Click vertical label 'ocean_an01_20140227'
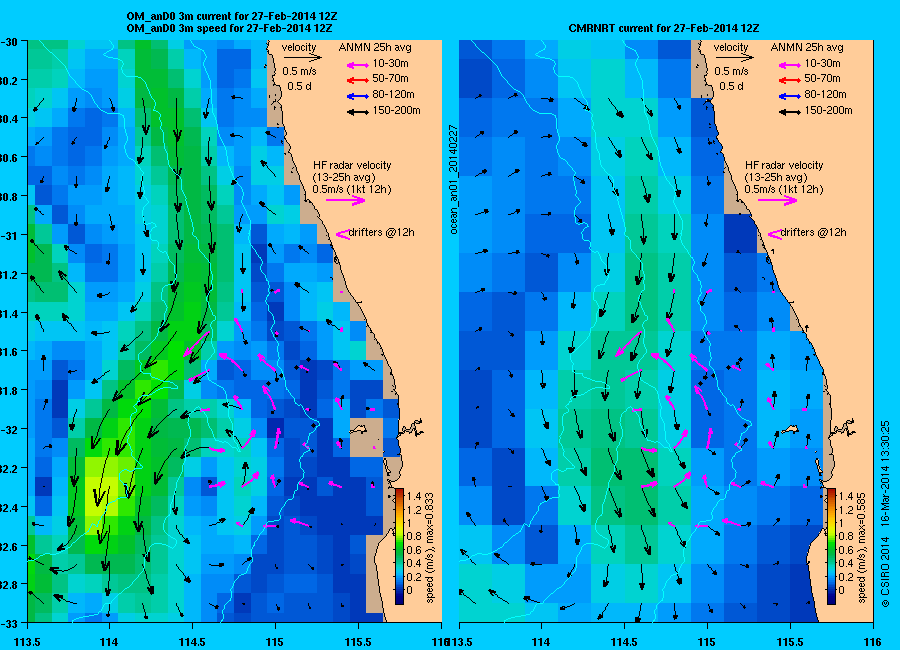Screen dimensions: 900x650 pyautogui.click(x=453, y=179)
